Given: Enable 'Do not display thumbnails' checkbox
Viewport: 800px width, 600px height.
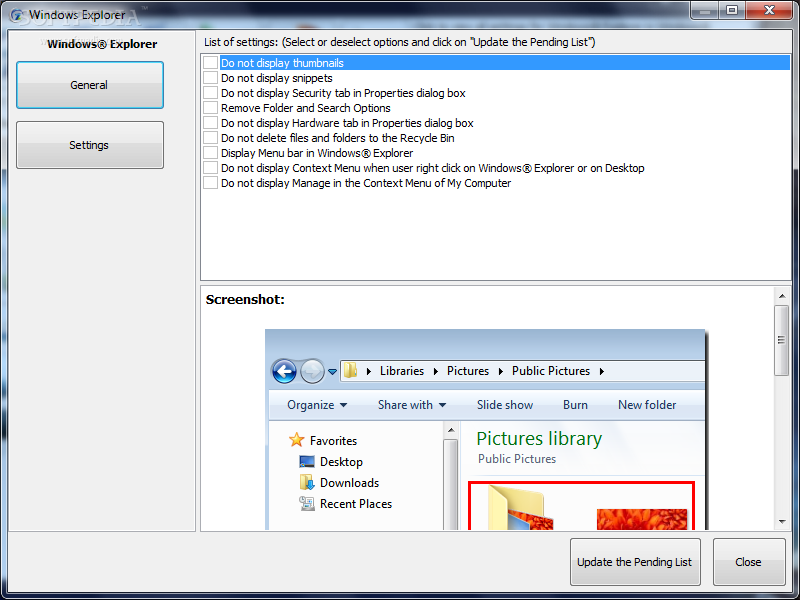Looking at the screenshot, I should [x=210, y=63].
